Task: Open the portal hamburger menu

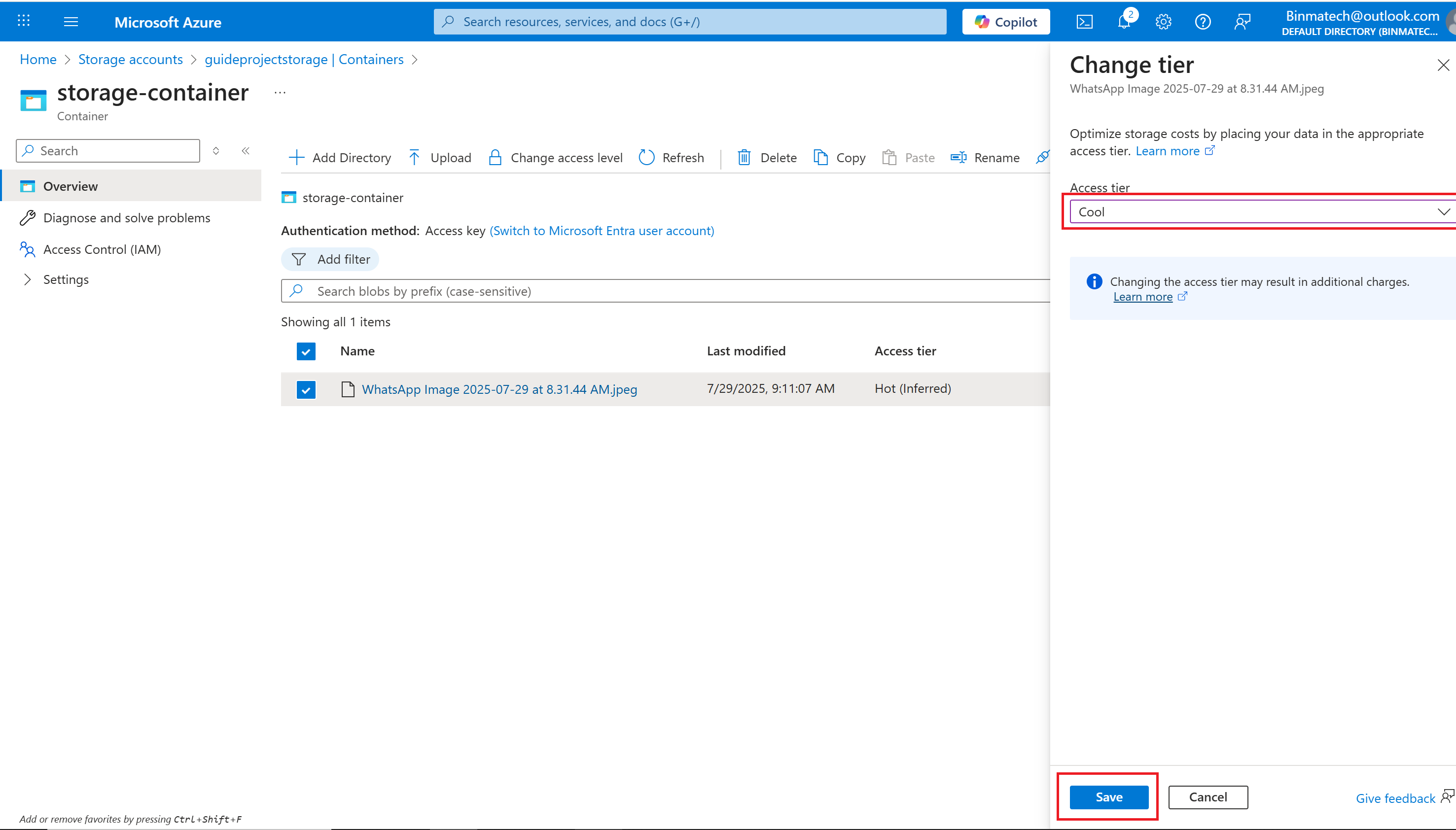Action: click(71, 22)
